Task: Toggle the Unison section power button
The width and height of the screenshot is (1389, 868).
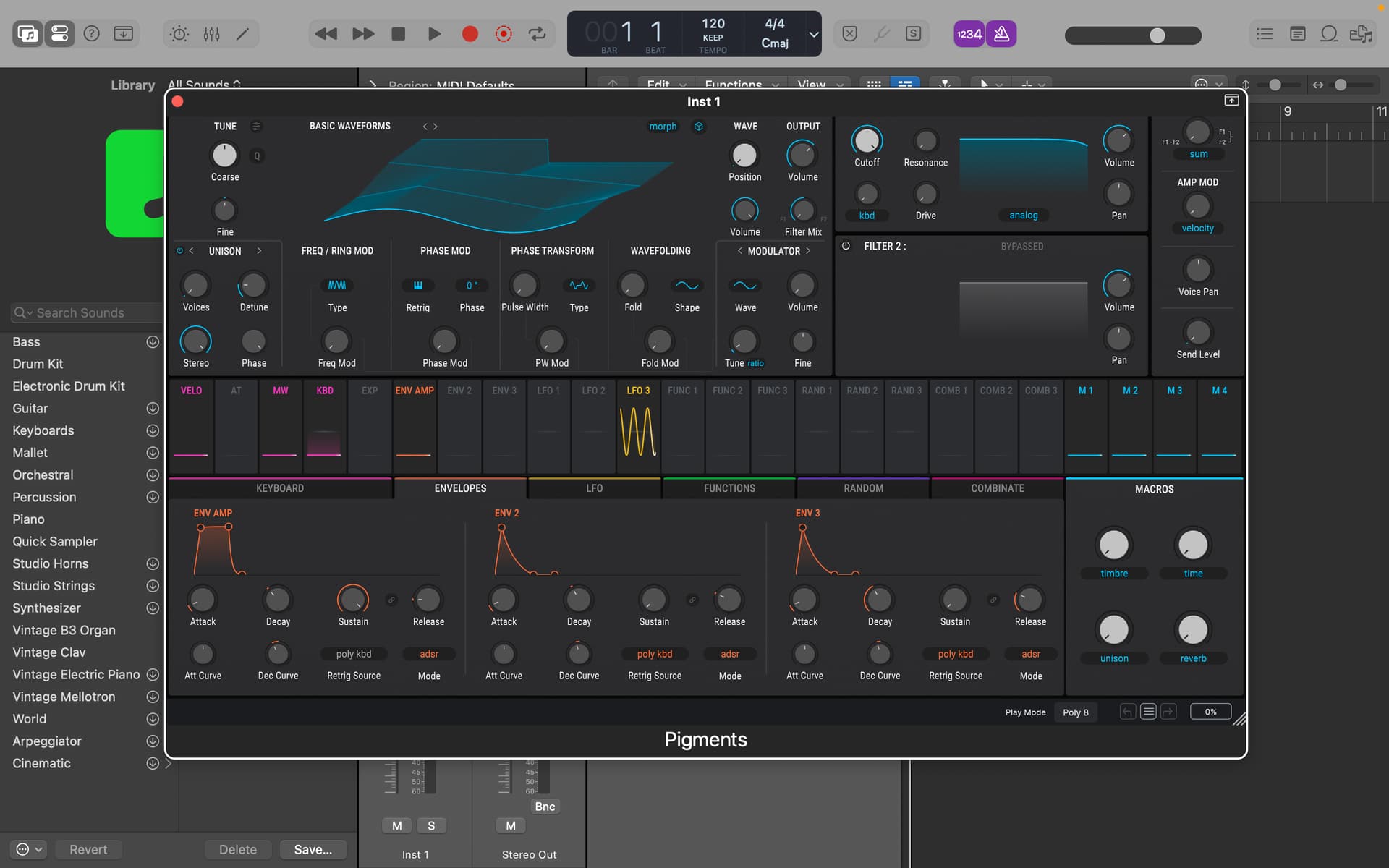Action: pyautogui.click(x=179, y=251)
